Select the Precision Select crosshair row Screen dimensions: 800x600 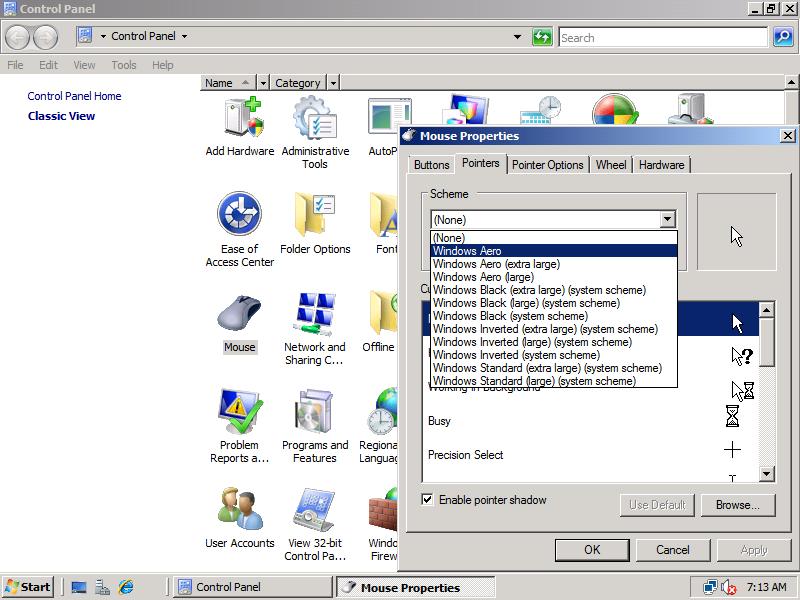click(x=590, y=454)
